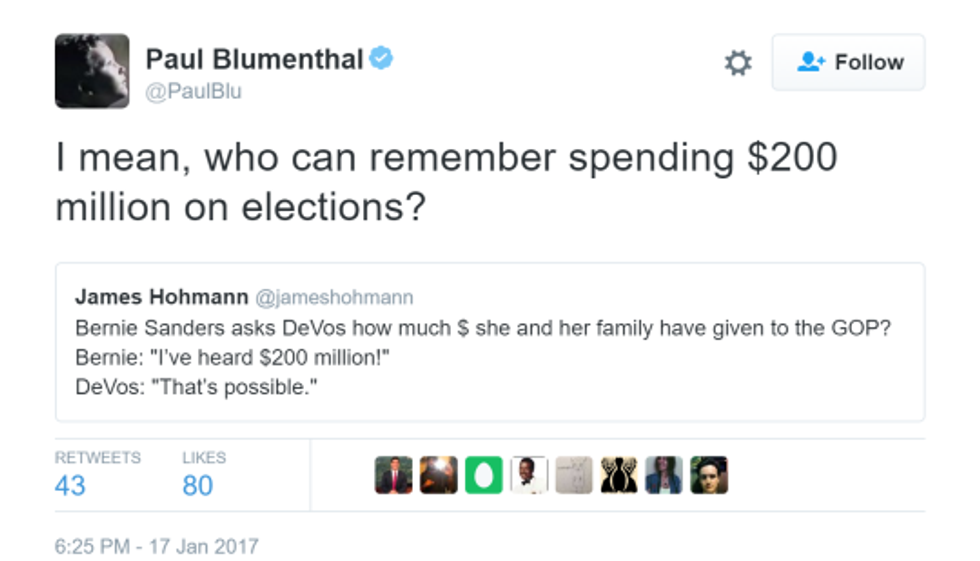Click the Follow button
980x561 pixels.
click(848, 63)
